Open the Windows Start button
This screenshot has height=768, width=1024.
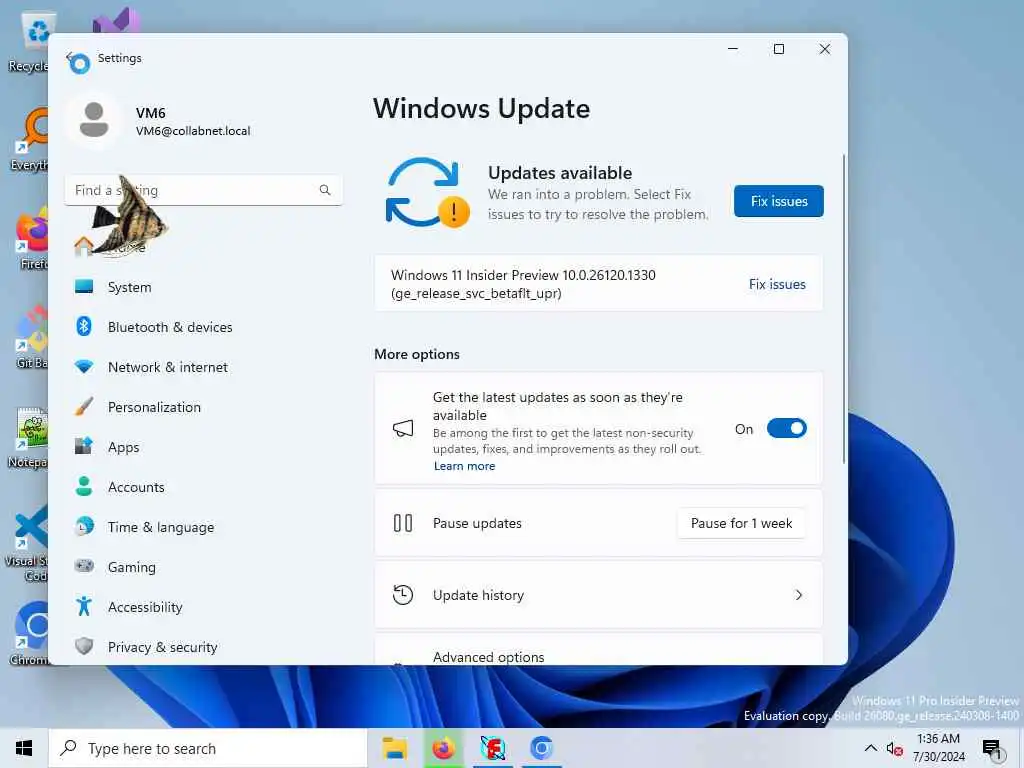click(24, 748)
